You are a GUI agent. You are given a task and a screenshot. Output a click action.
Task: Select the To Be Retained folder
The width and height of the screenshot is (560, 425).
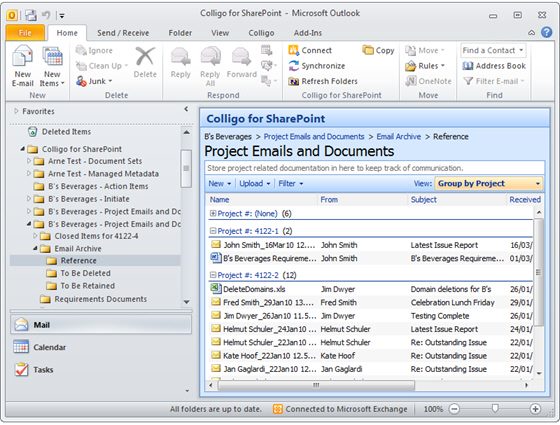coord(88,286)
